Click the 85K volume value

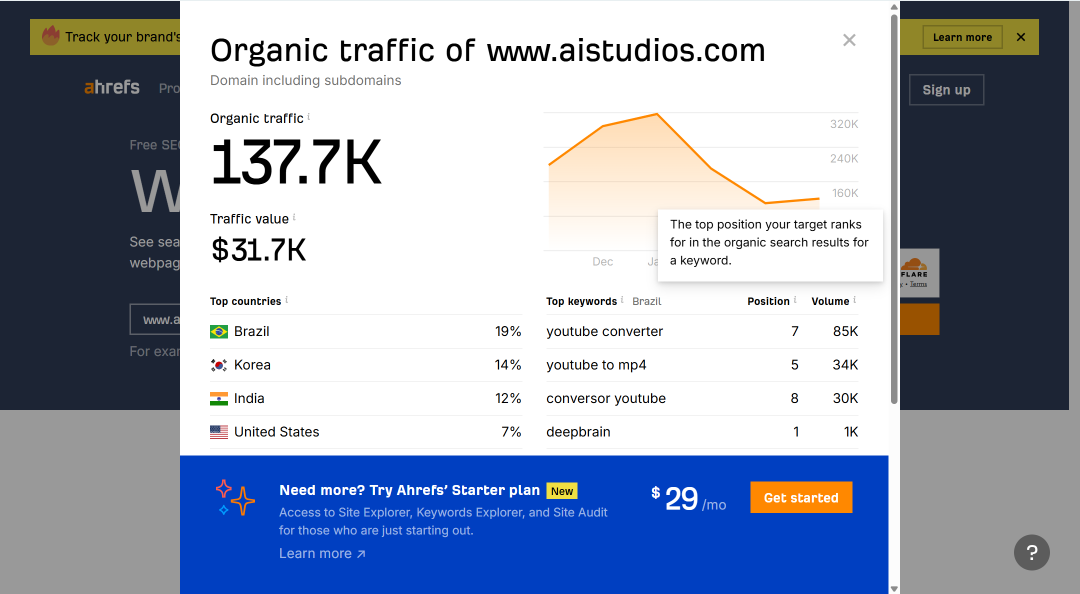click(x=845, y=331)
